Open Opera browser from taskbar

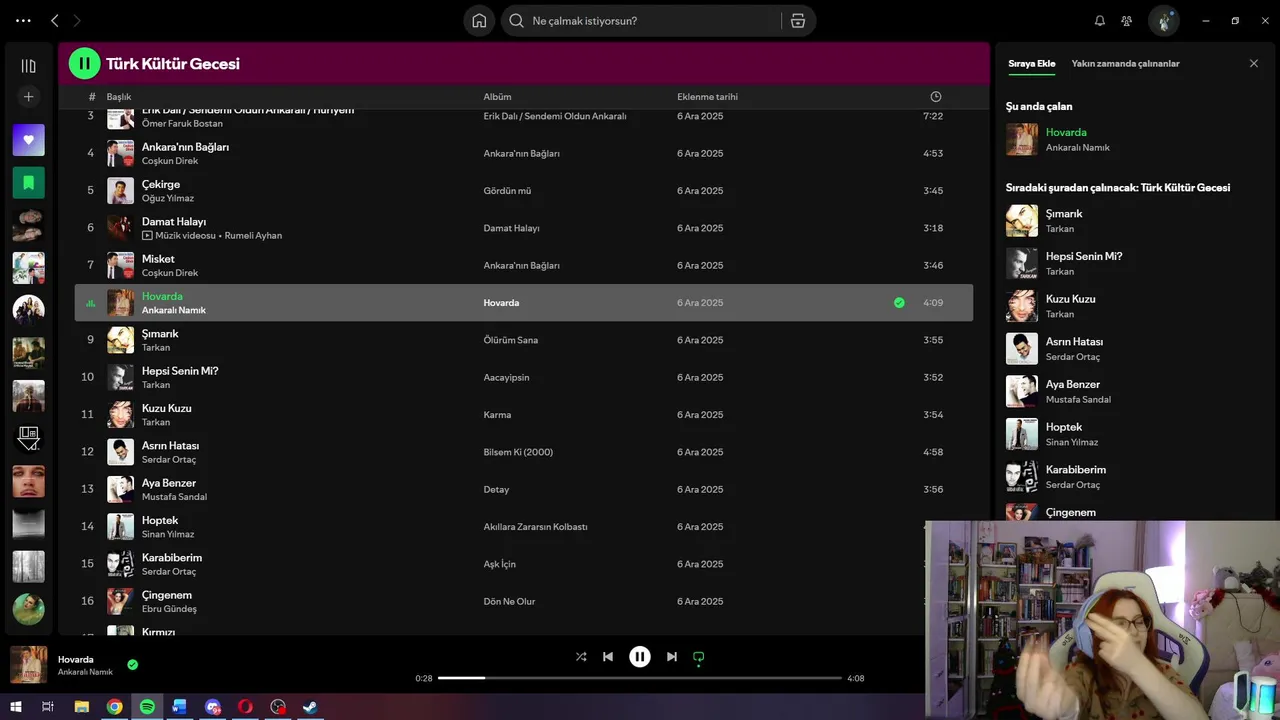pyautogui.click(x=245, y=707)
